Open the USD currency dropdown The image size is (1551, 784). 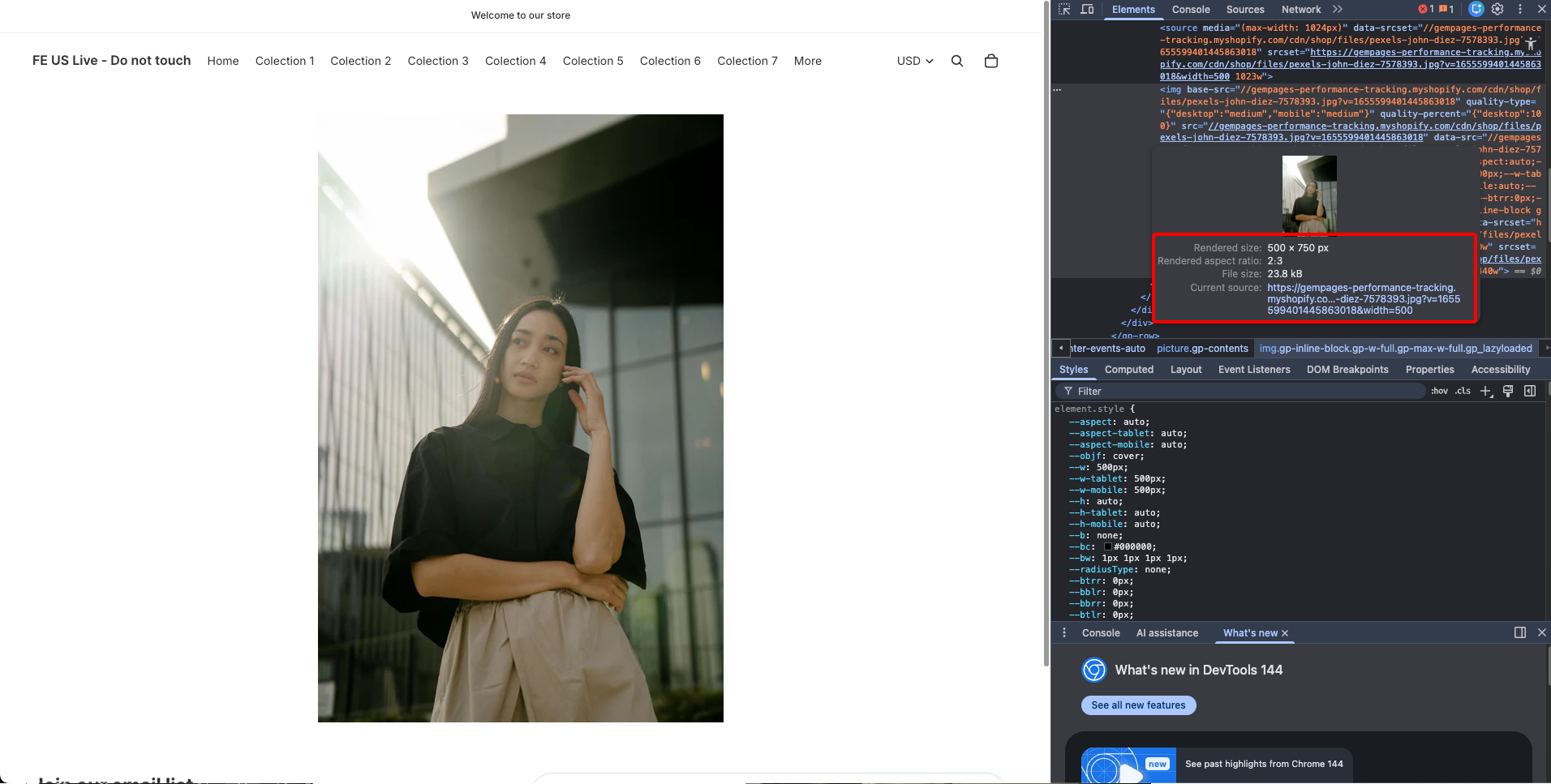tap(915, 61)
